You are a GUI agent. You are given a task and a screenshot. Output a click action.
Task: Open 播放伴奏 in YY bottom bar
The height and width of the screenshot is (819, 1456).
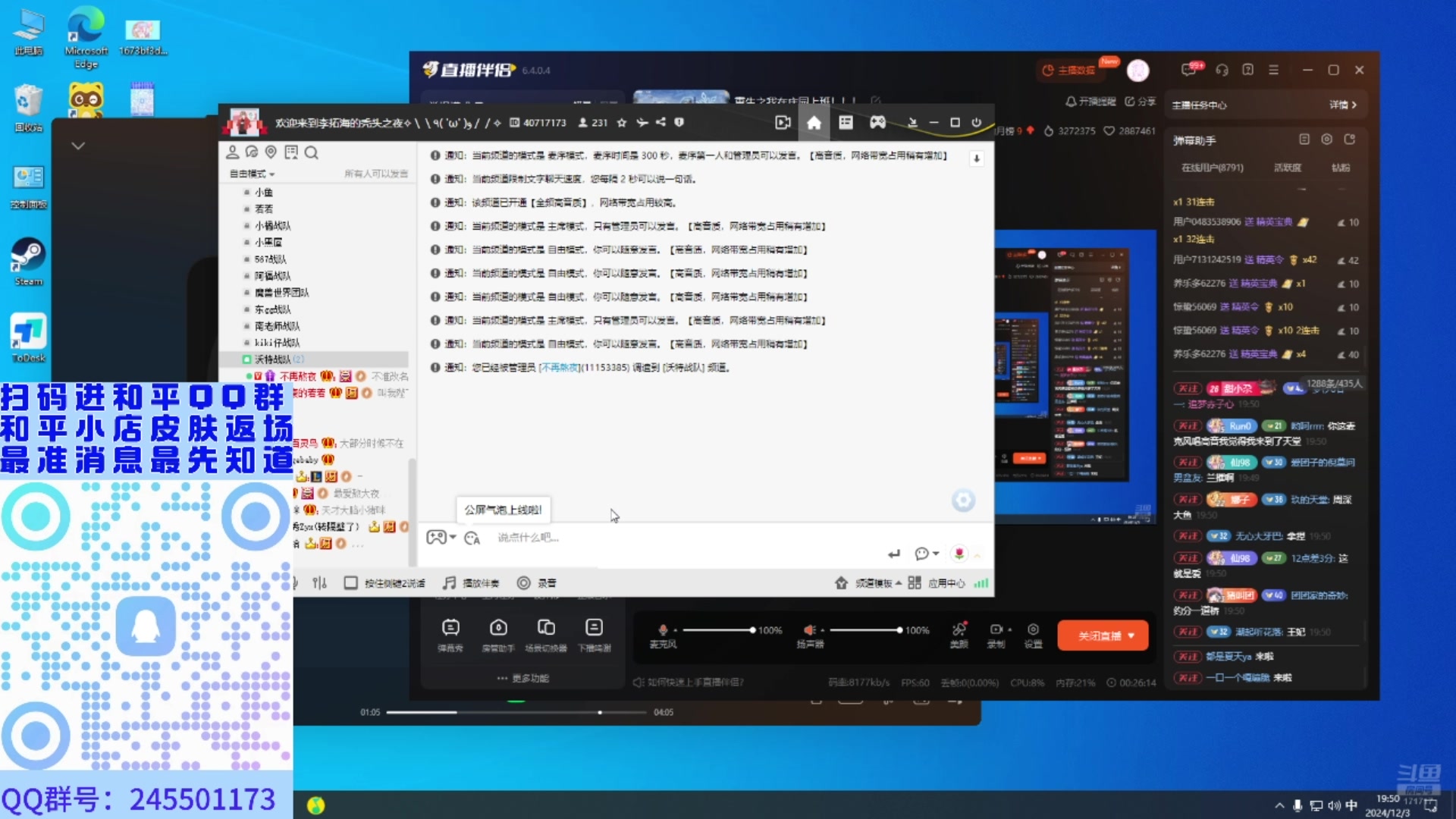(x=471, y=583)
